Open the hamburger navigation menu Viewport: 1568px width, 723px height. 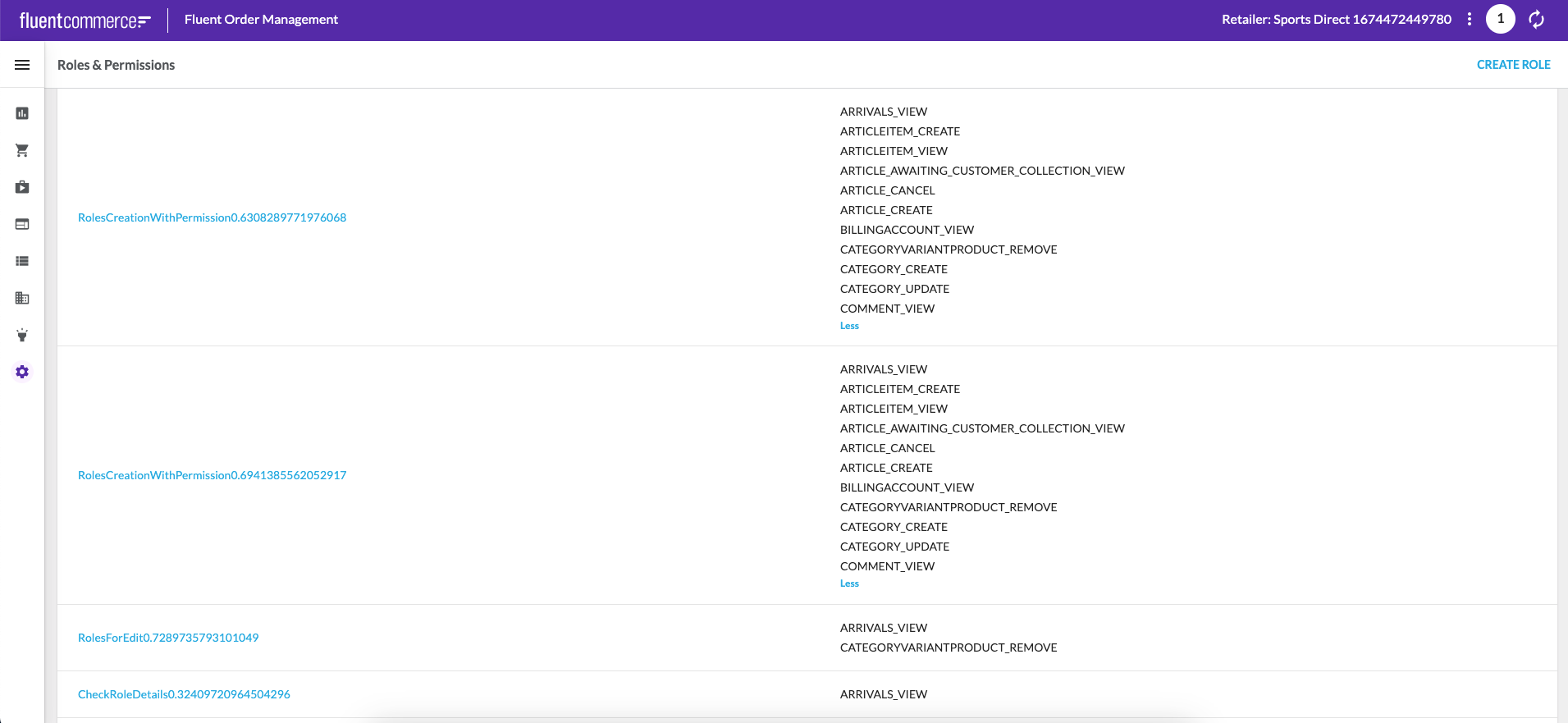coord(22,65)
